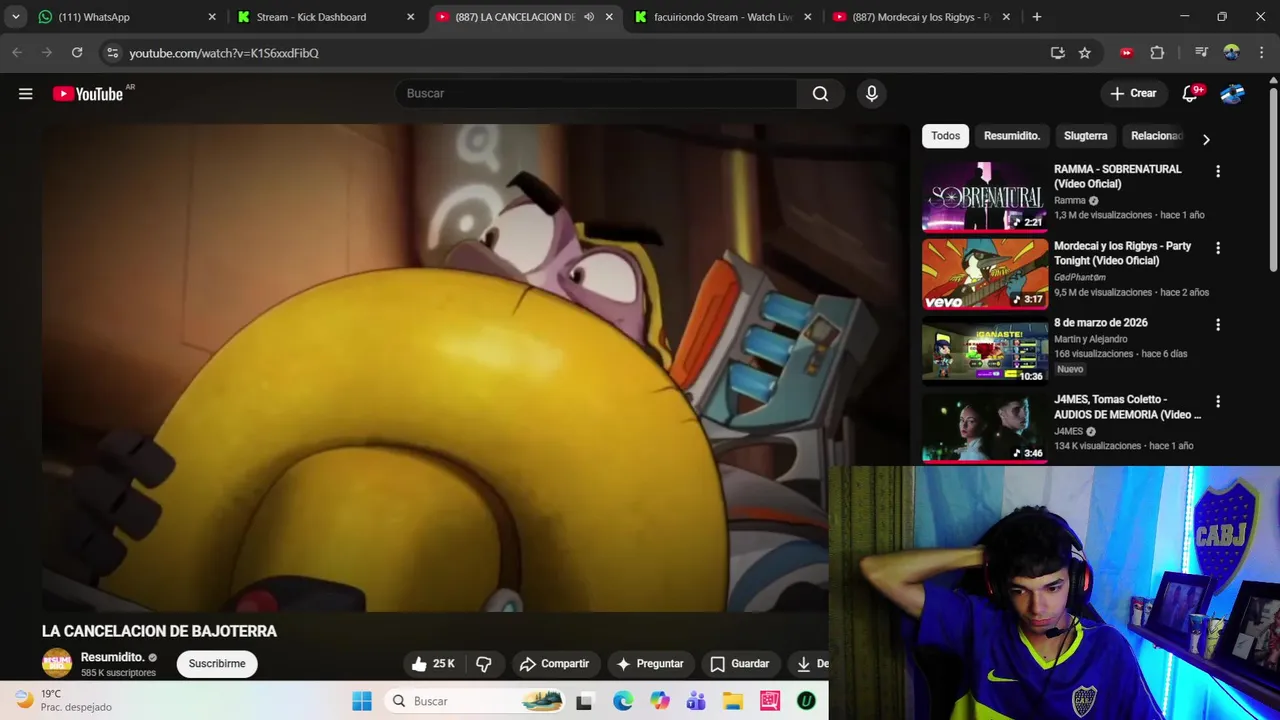This screenshot has width=1280, height=720.
Task: Go to the YouTube home logo
Action: (88, 94)
